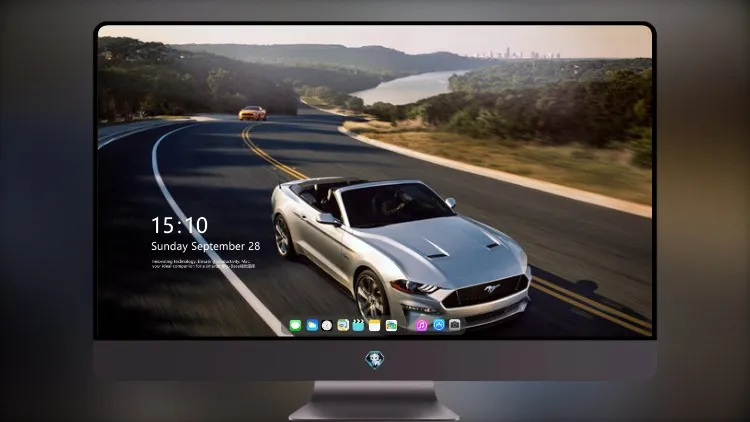Click the Sunday September 28 date text

point(206,246)
